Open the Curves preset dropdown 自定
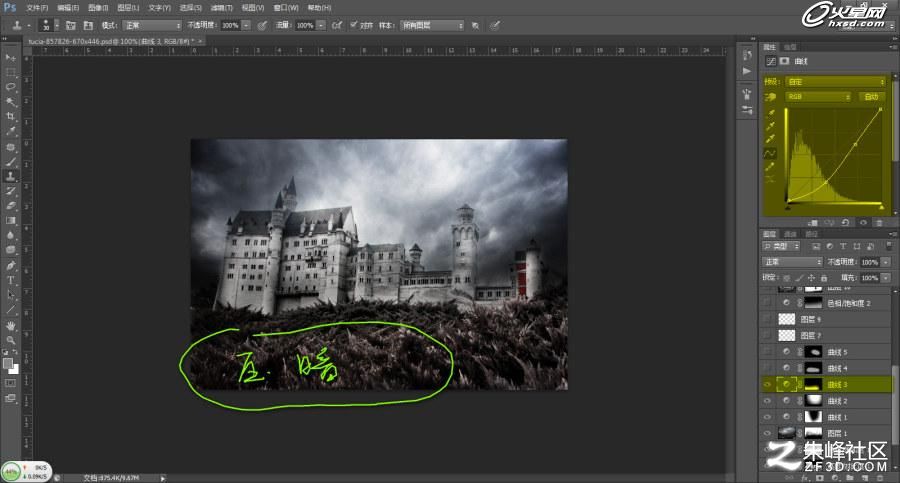Image resolution: width=900 pixels, height=483 pixels. 835,82
